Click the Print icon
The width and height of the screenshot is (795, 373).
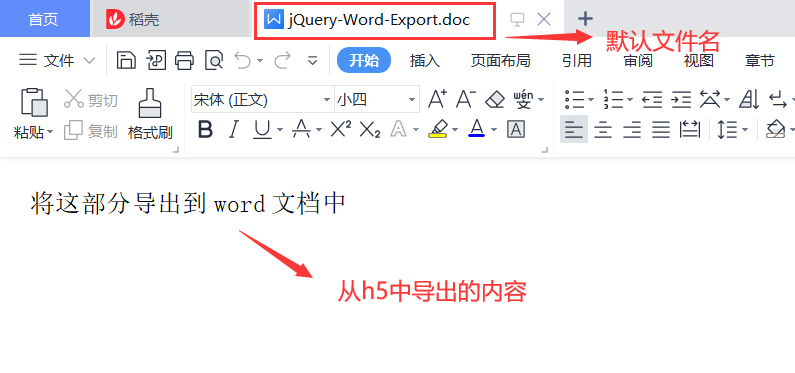(x=185, y=60)
